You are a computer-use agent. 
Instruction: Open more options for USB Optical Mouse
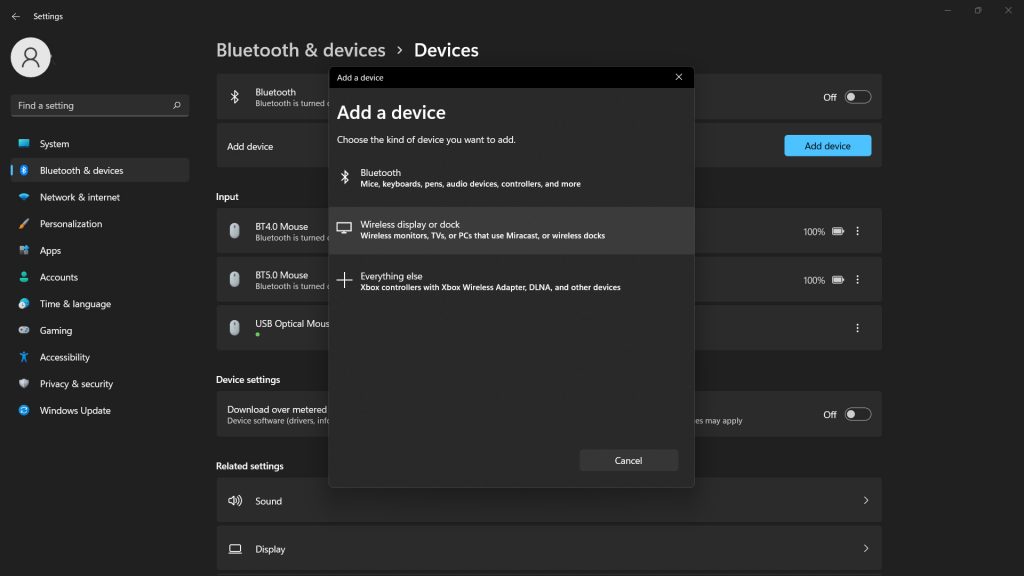857,328
